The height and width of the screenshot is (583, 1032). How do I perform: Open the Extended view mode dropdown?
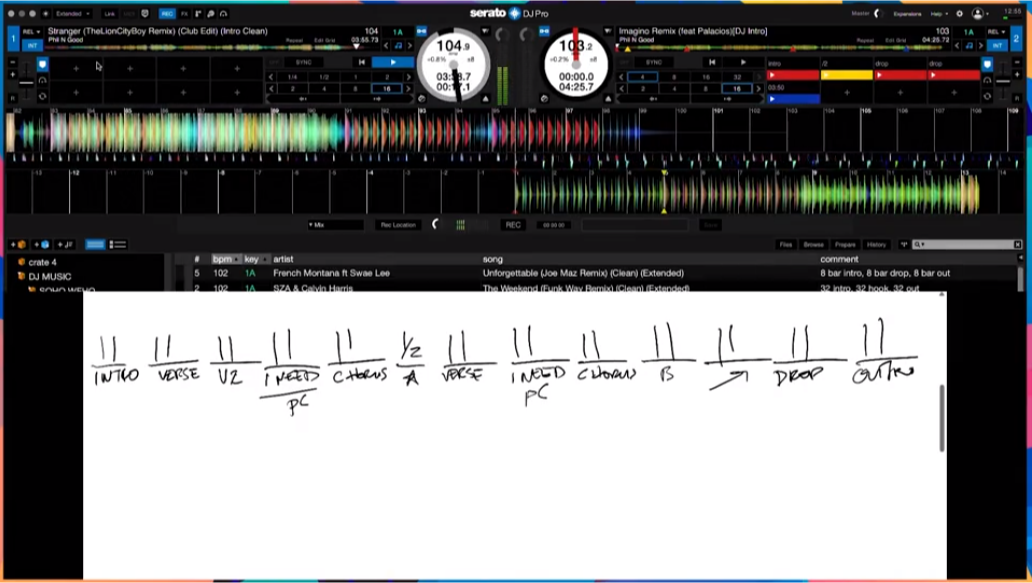72,13
